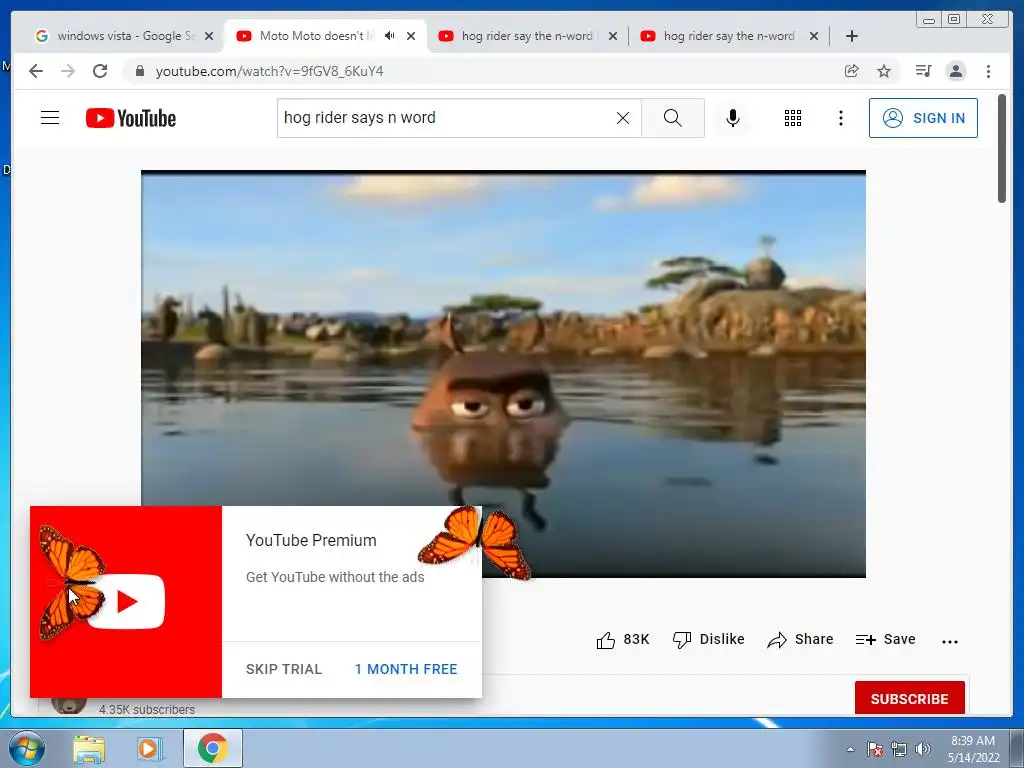Reload the YouTube page
Viewport: 1024px width, 768px height.
click(100, 71)
